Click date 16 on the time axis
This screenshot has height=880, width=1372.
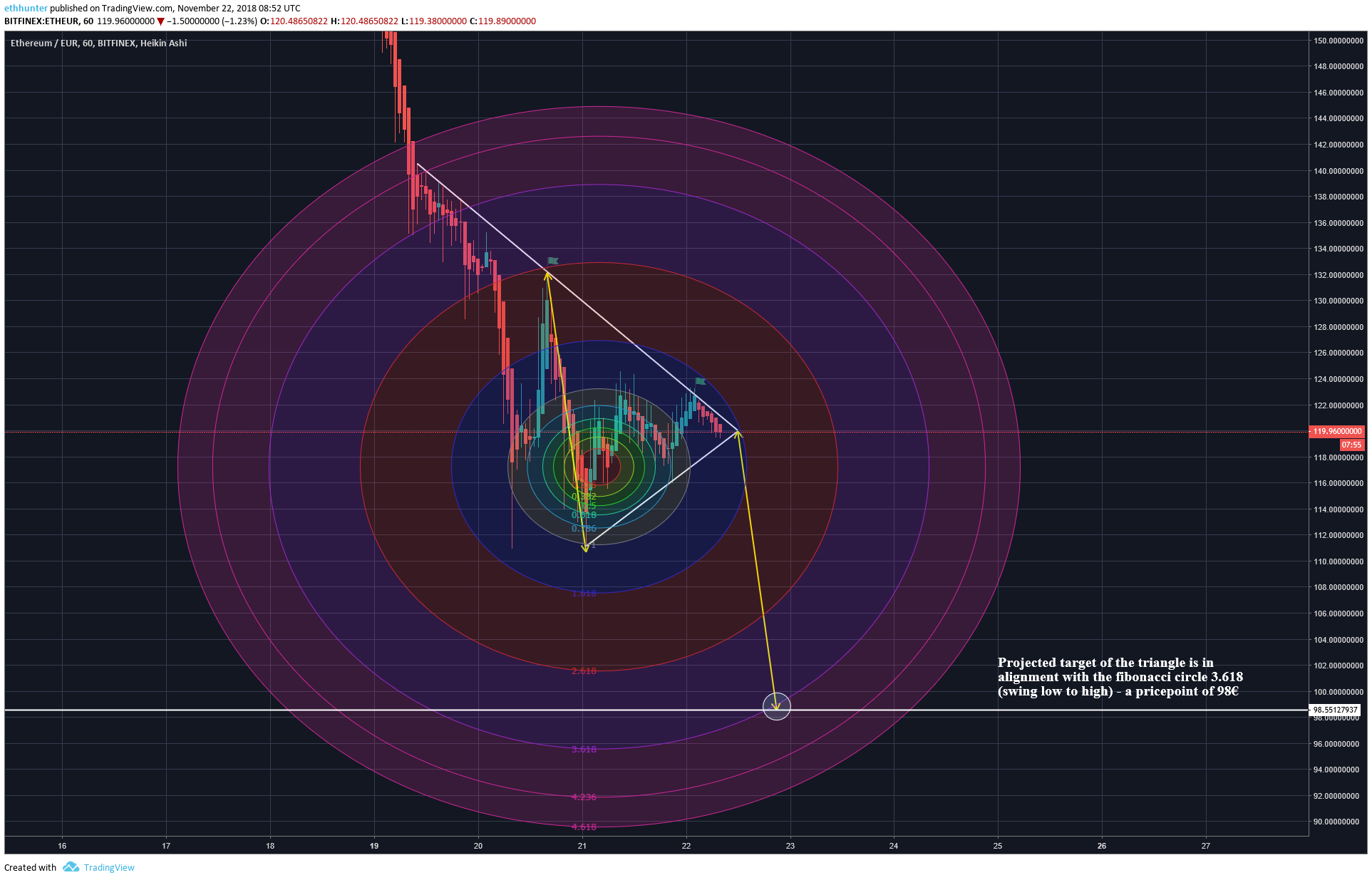pos(62,846)
